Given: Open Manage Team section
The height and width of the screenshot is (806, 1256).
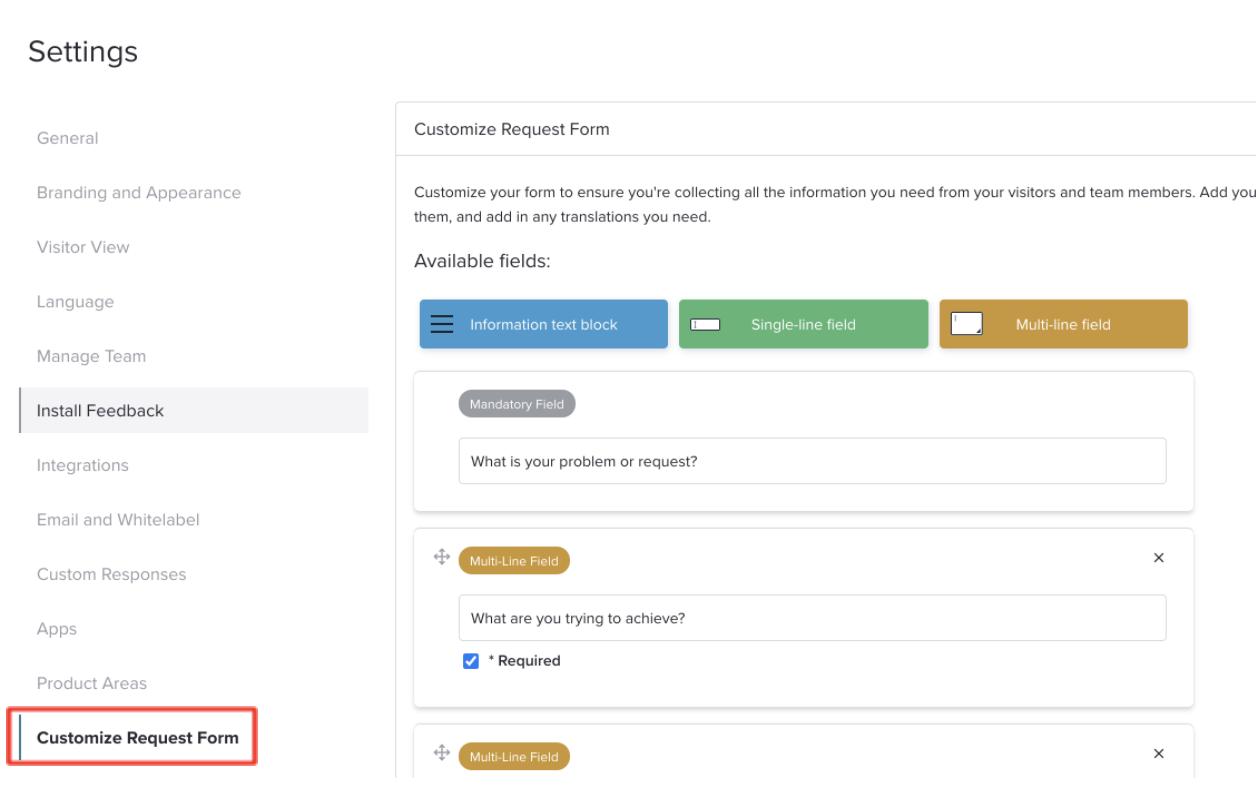Looking at the screenshot, I should [x=91, y=356].
